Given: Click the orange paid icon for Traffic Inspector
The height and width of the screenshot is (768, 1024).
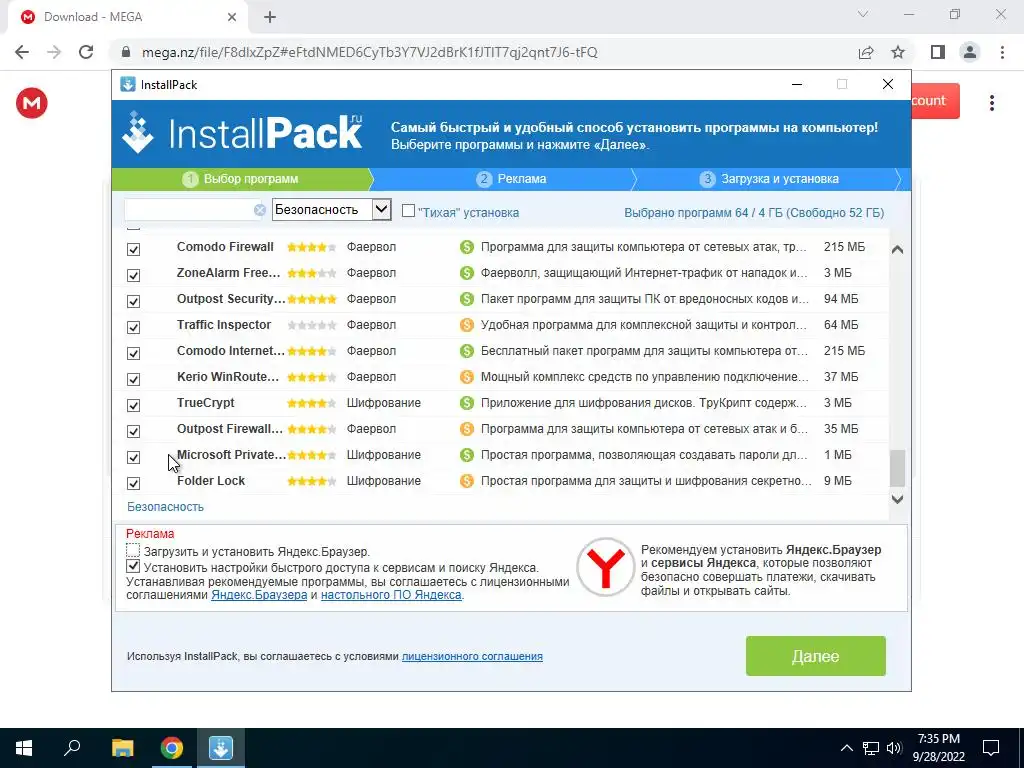Looking at the screenshot, I should pos(466,325).
